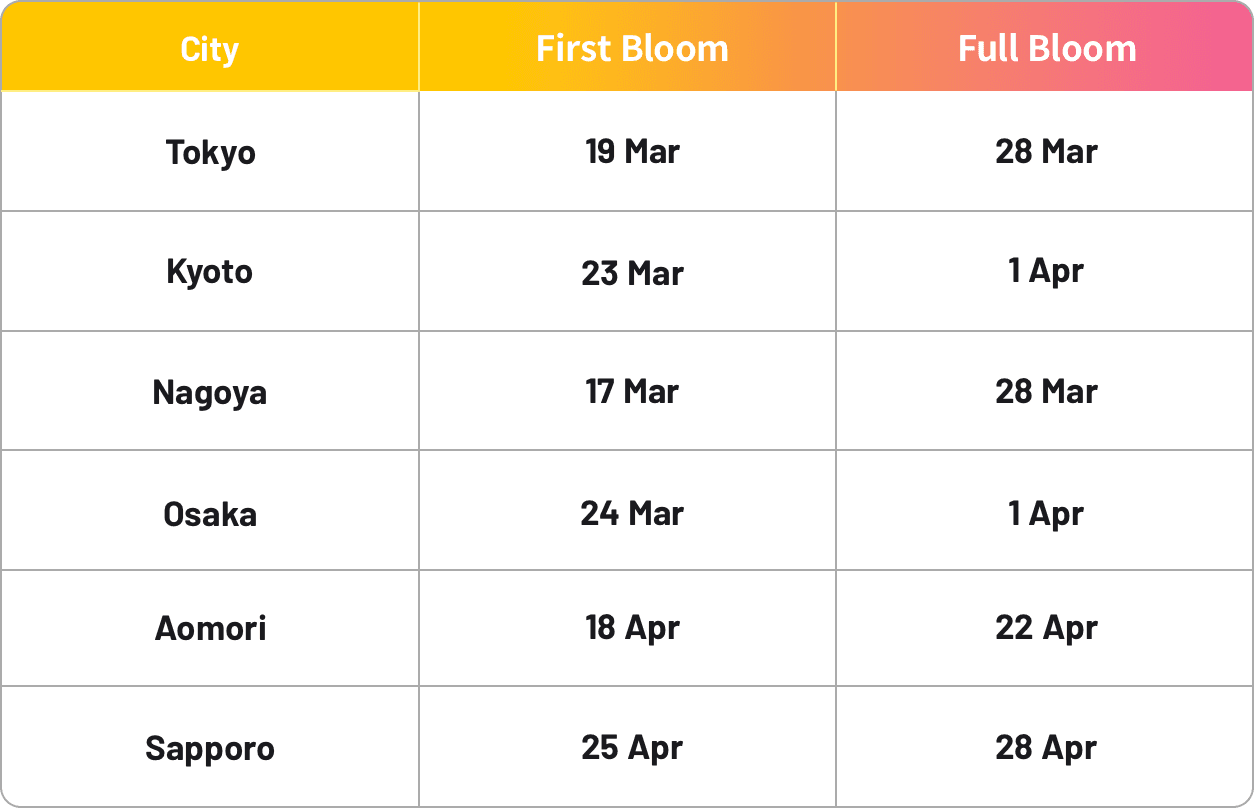This screenshot has width=1254, height=808.
Task: Click Nagoya's 17 Mar first bloom date
Action: (x=632, y=392)
